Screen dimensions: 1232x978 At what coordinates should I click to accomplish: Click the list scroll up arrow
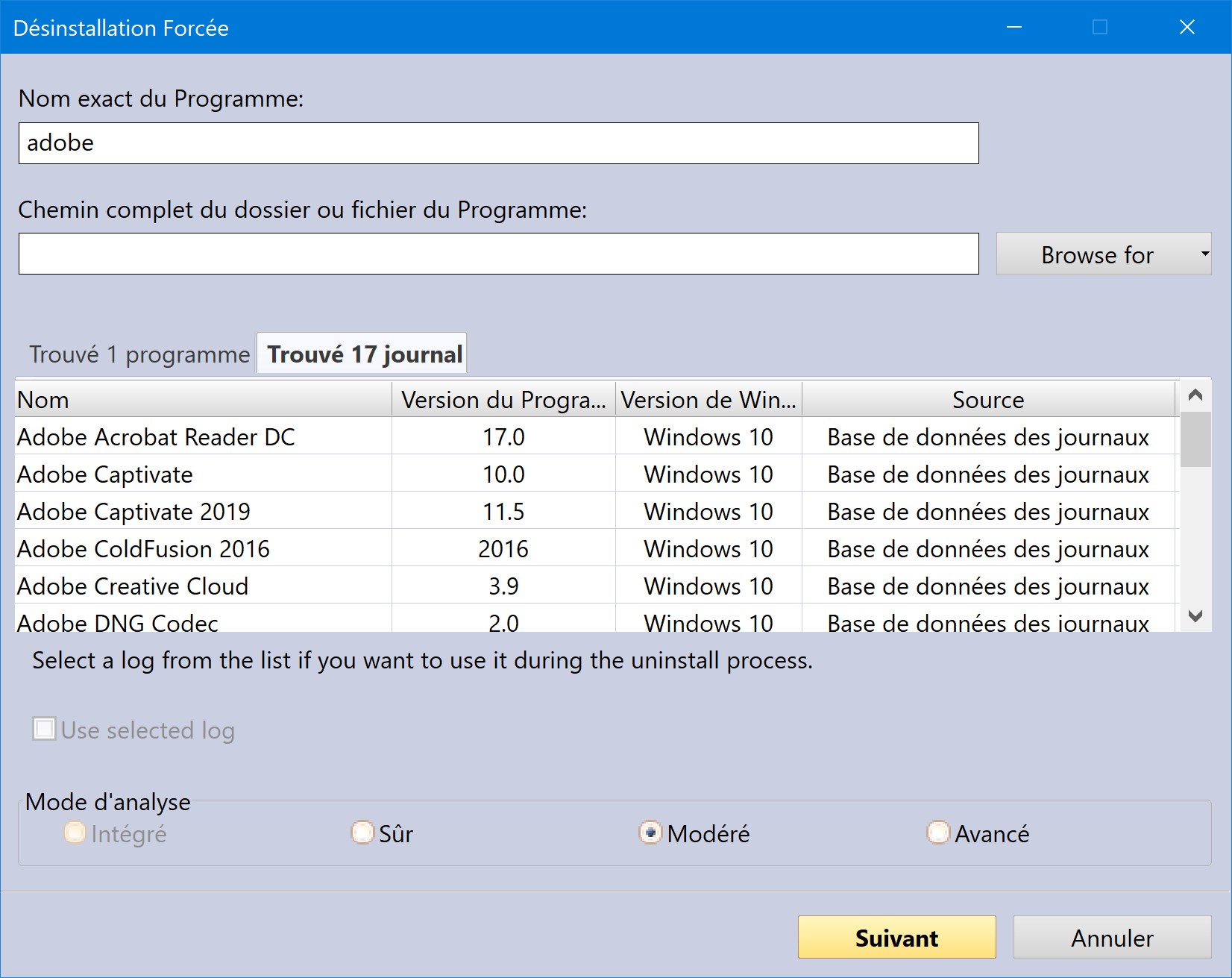[x=1195, y=395]
